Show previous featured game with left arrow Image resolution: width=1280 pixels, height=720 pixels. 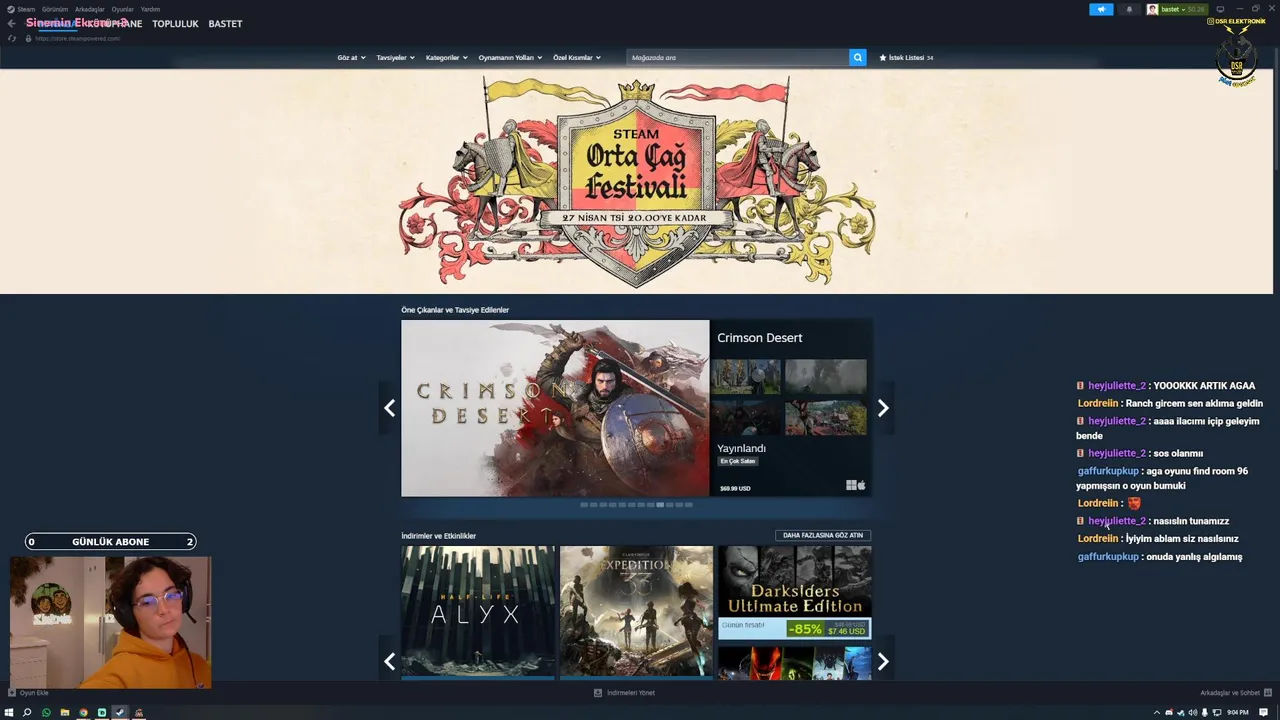pos(389,408)
